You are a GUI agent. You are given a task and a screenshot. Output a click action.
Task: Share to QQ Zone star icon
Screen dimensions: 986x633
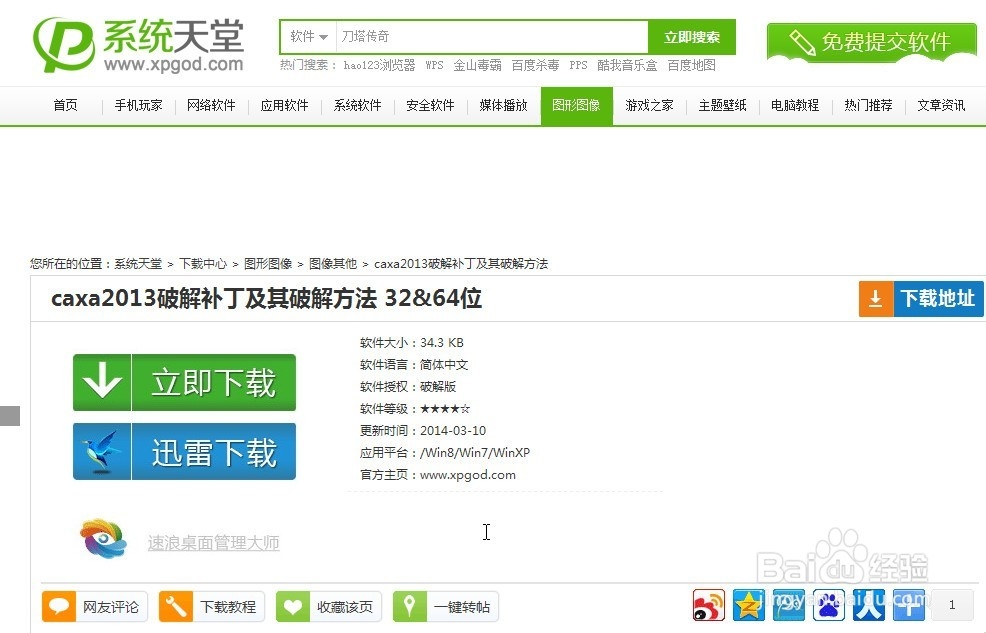[x=748, y=605]
